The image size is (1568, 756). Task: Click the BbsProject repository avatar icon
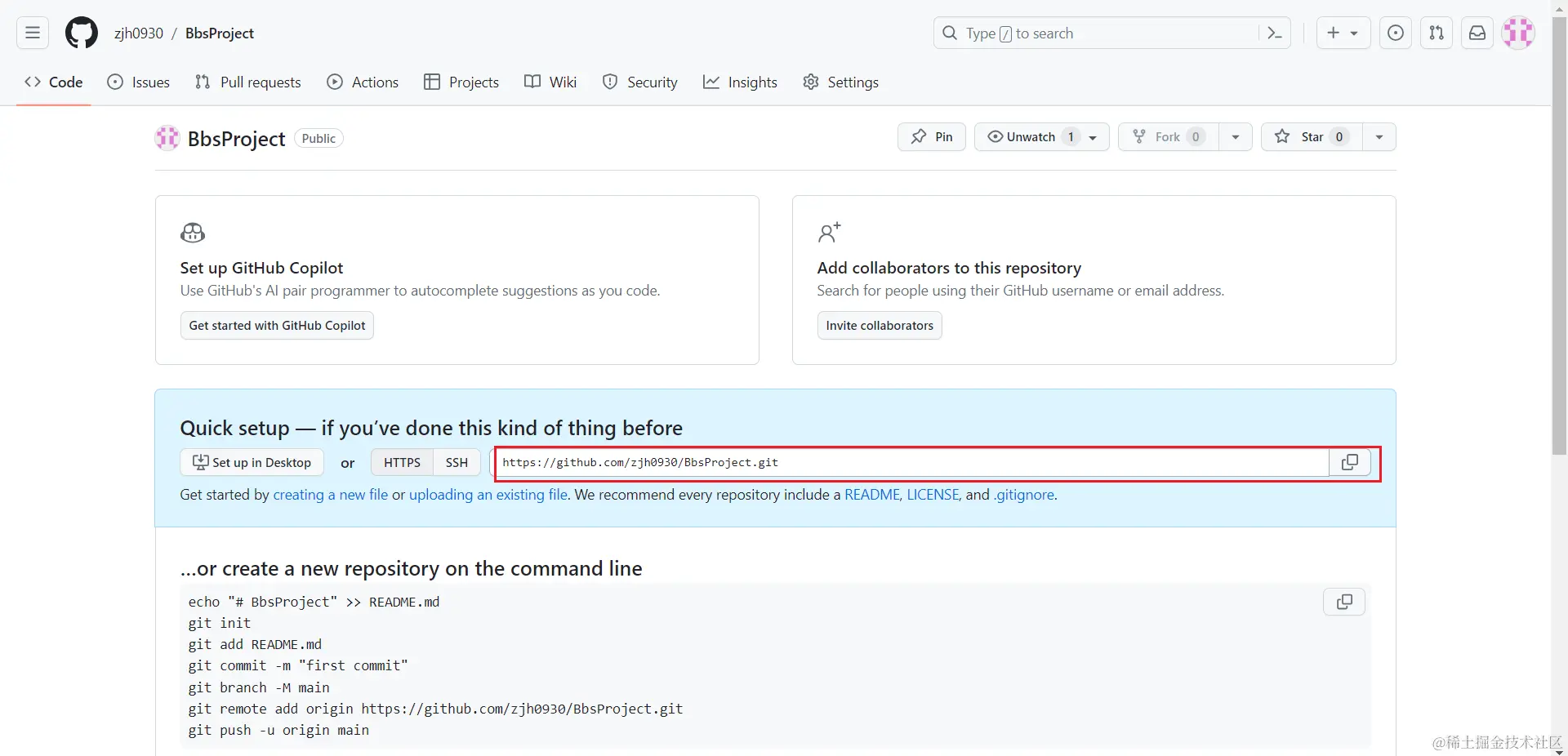pos(167,138)
